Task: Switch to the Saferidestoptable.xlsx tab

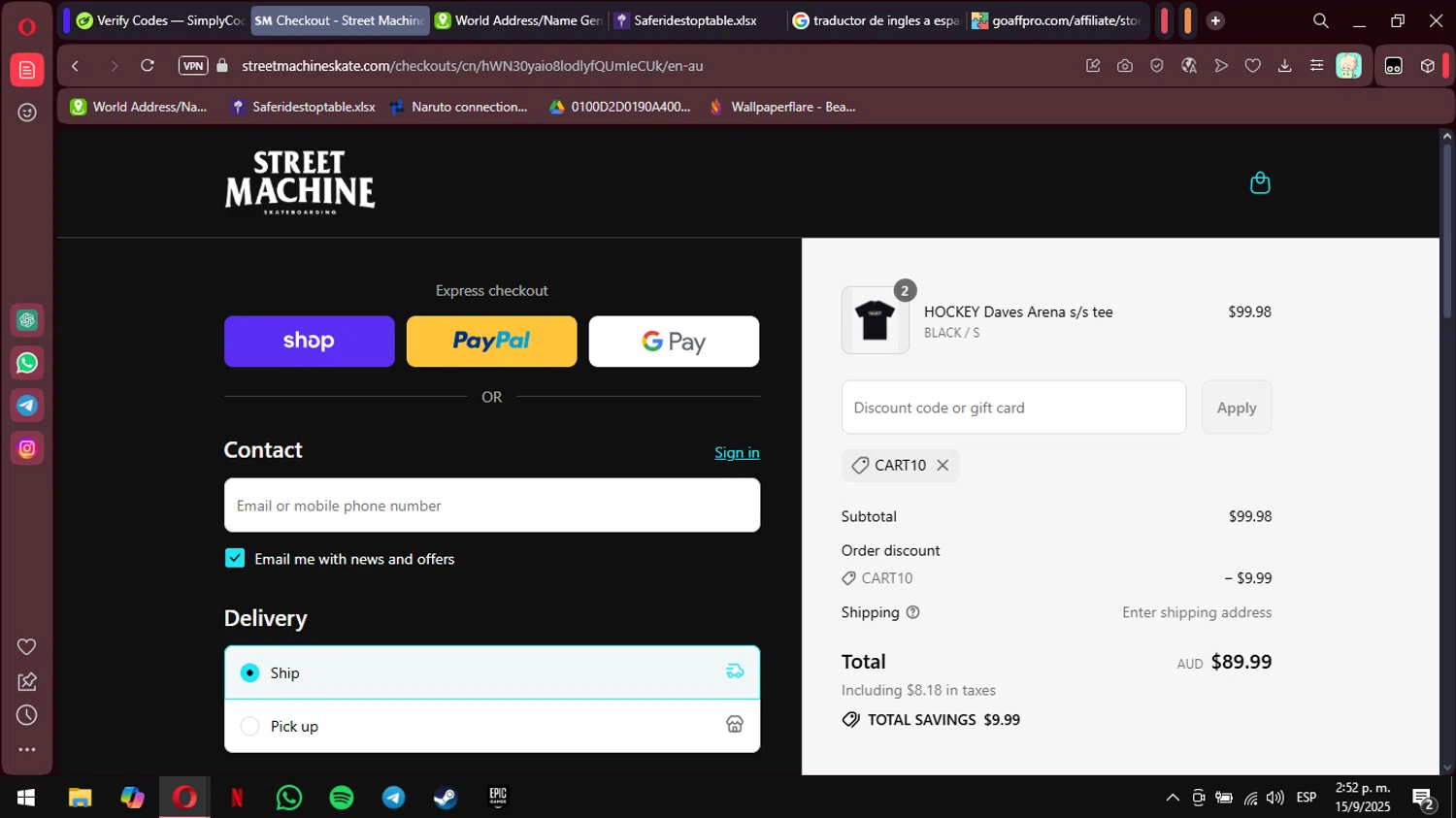Action: 696,20
